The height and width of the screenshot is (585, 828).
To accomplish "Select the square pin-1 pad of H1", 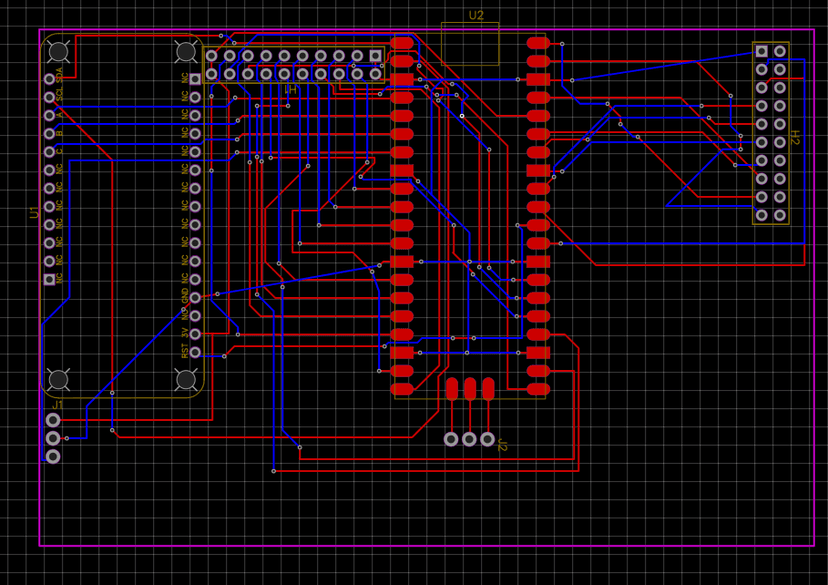I will point(375,56).
